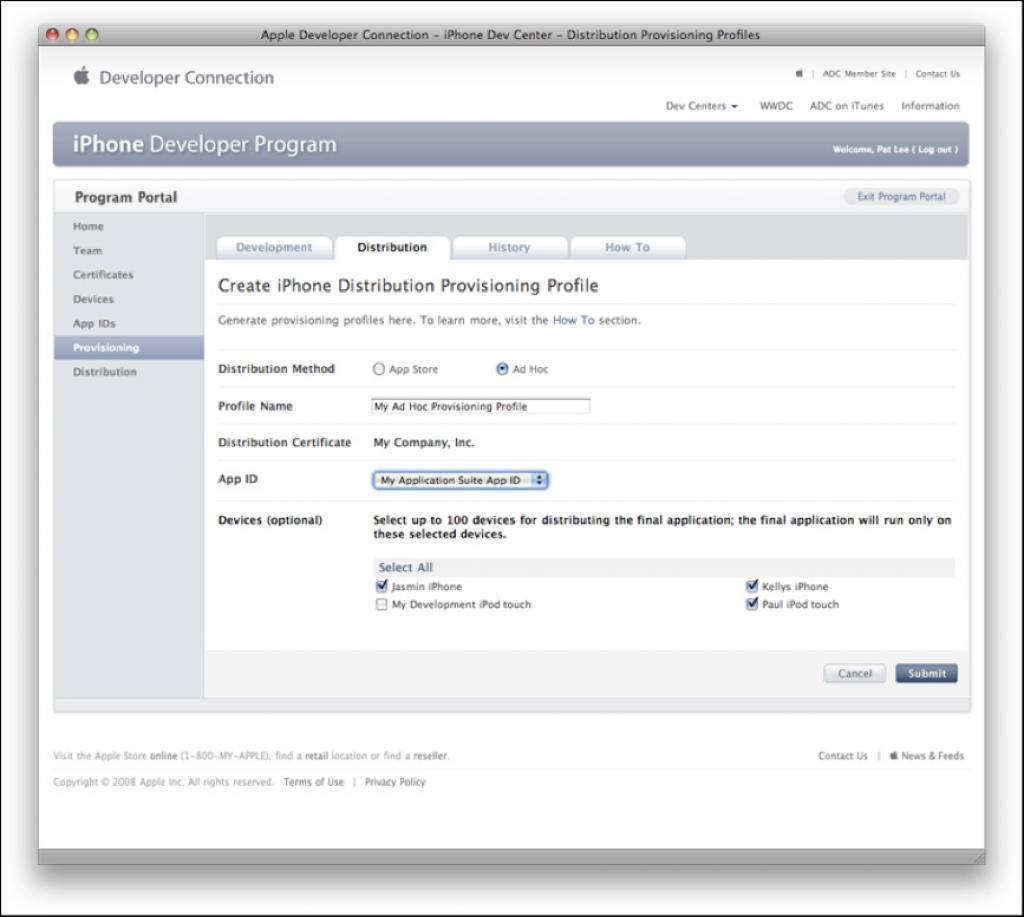
Task: Open the WWDC link
Action: pyautogui.click(x=776, y=106)
